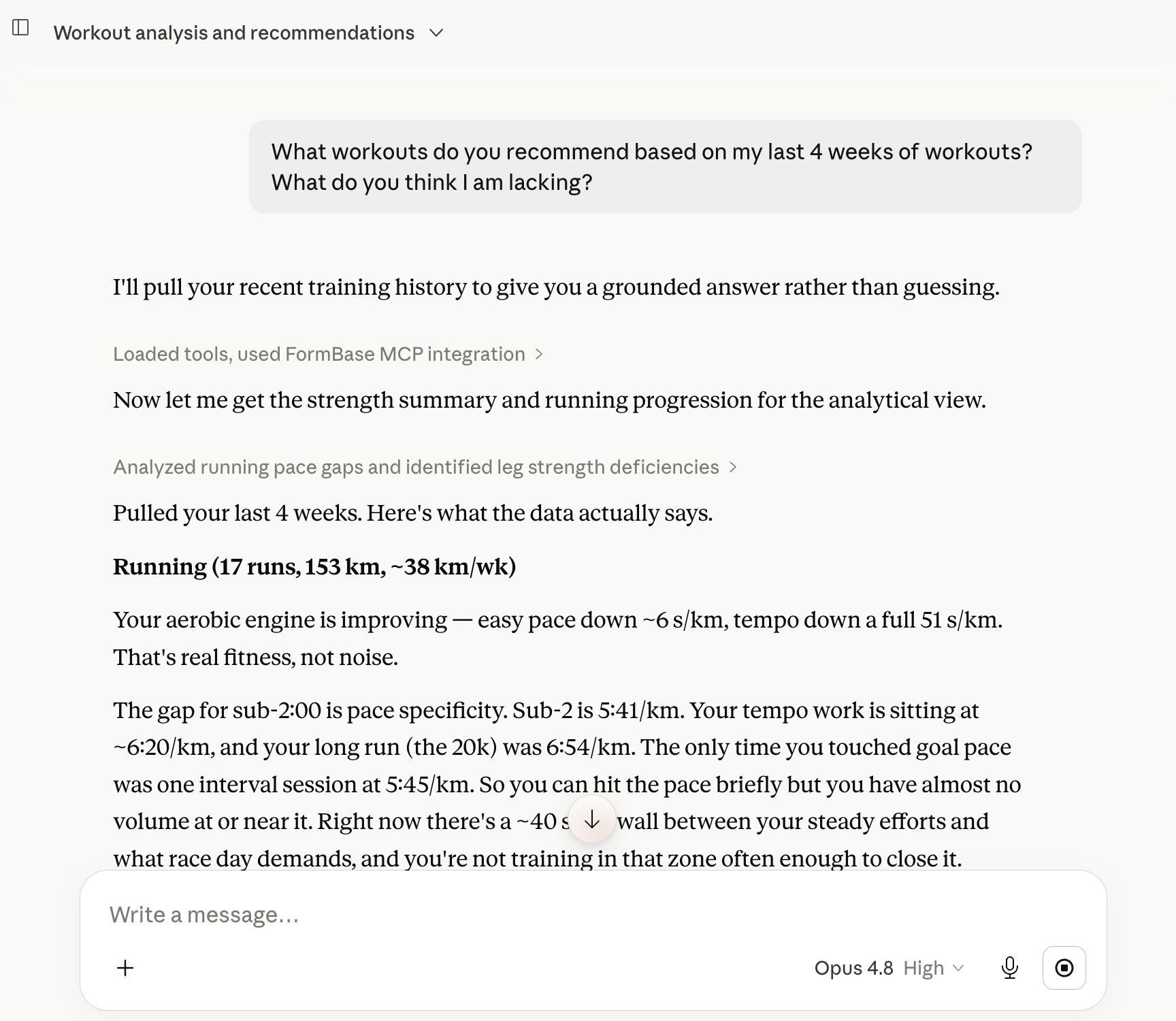Screen dimensions: 1176x1021
Task: Click the Opus 4.8 model name label
Action: pyautogui.click(x=853, y=968)
